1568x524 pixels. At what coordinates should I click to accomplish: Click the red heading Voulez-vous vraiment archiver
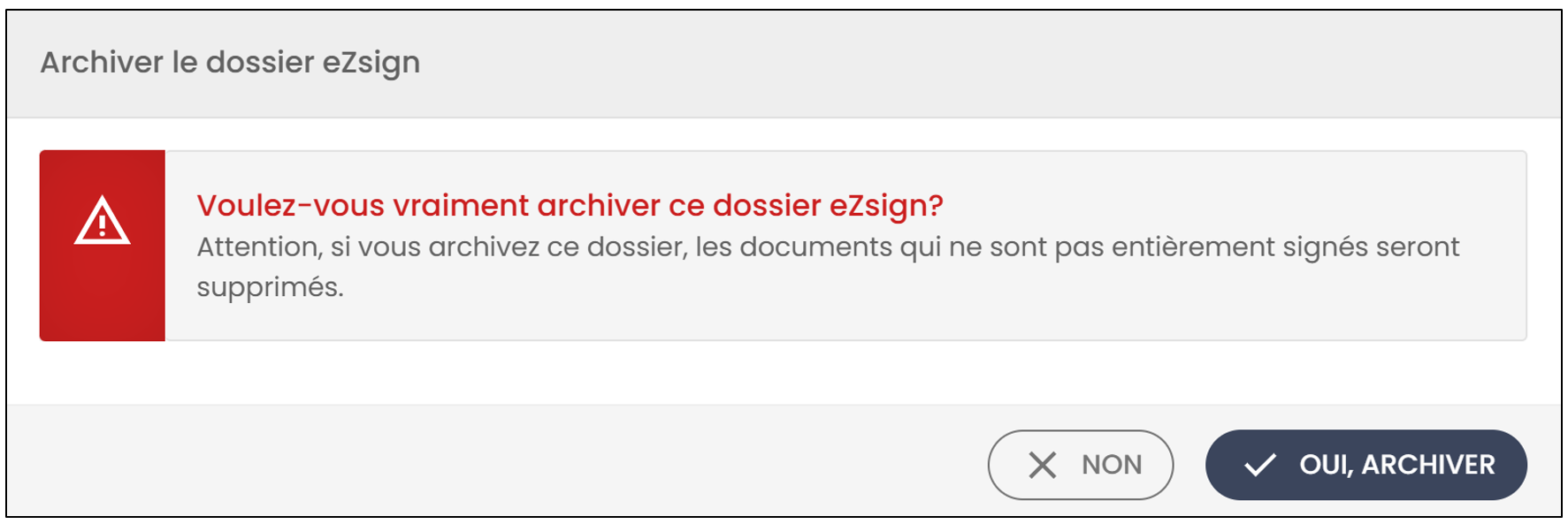click(570, 205)
